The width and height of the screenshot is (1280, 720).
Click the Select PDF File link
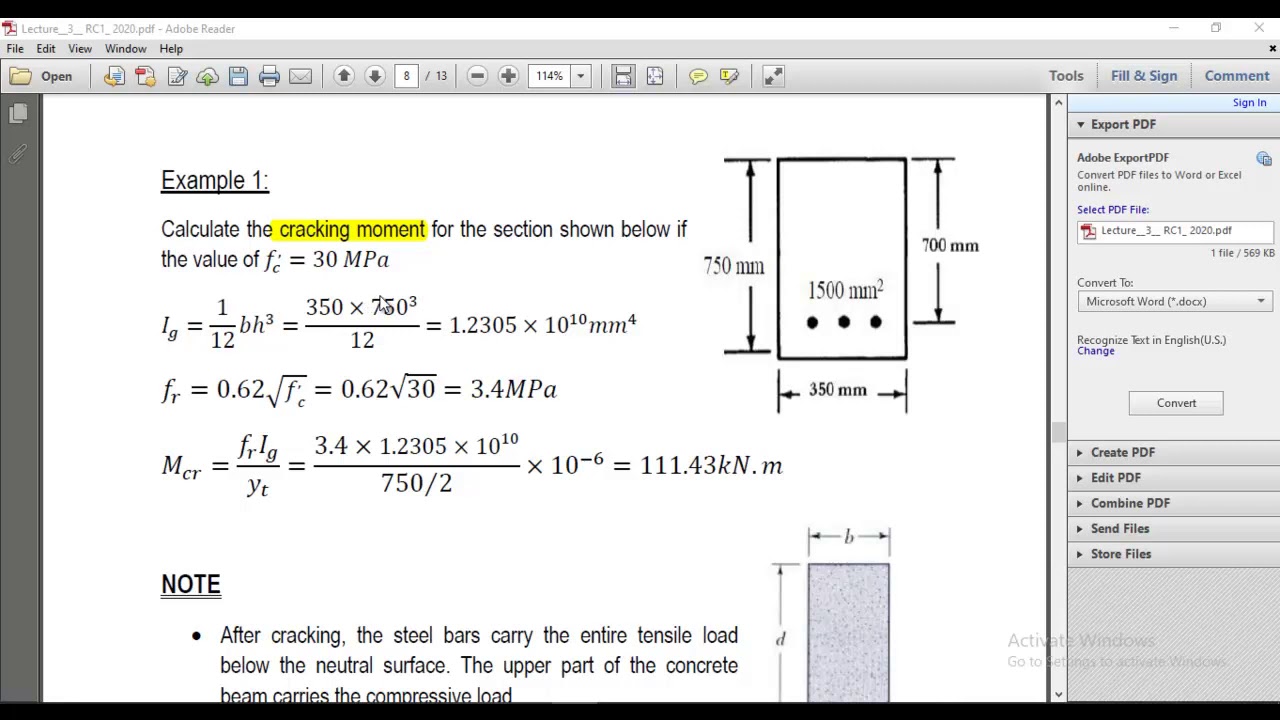(x=1113, y=210)
